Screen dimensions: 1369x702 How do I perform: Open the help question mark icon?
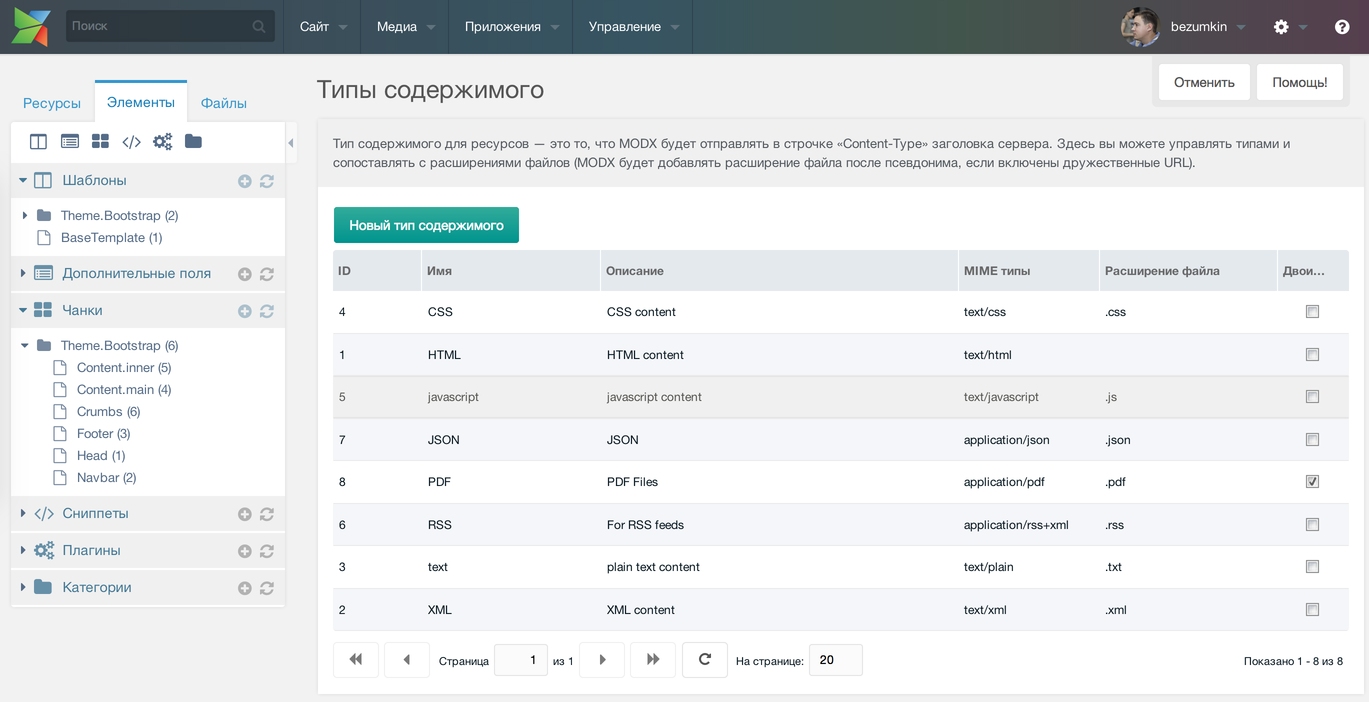[1342, 27]
